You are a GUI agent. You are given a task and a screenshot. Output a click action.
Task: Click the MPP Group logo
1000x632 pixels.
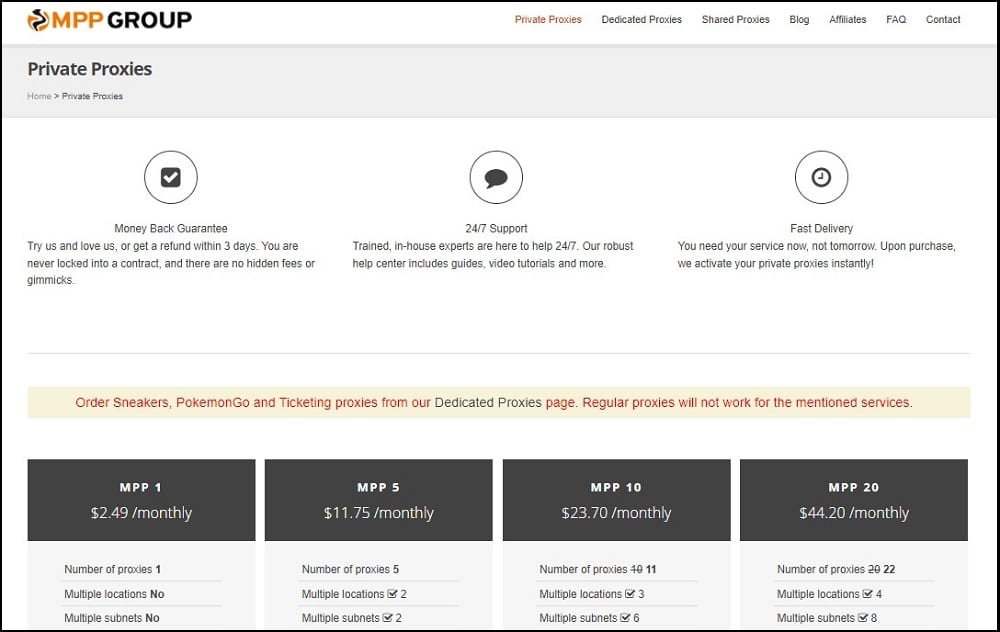point(109,20)
